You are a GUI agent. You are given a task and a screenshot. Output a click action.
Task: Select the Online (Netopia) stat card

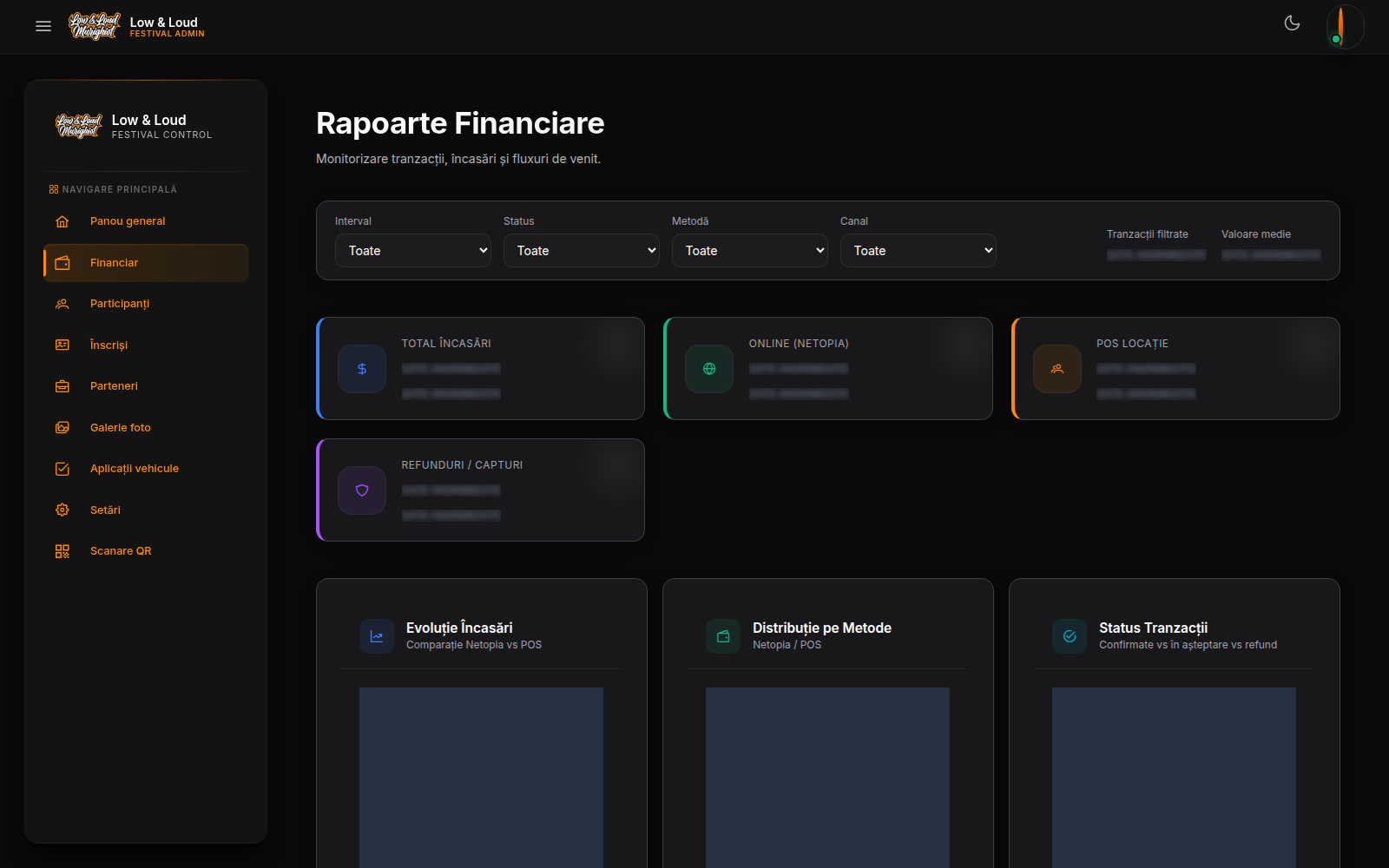tap(828, 369)
